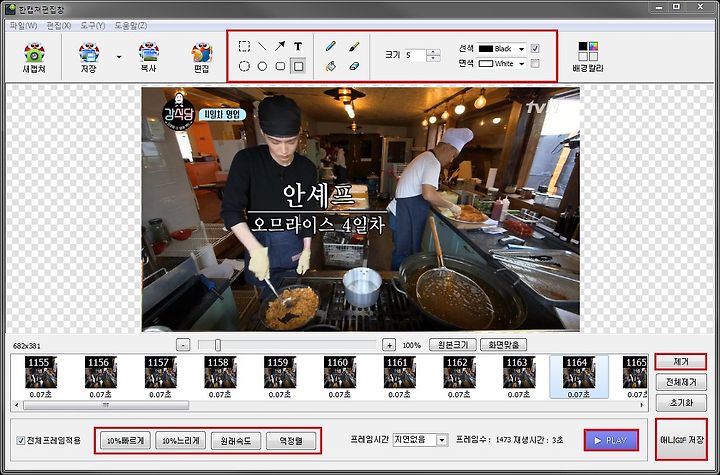This screenshot has height=475, width=720.
Task: Open the 도움말 menu
Action: click(x=130, y=25)
